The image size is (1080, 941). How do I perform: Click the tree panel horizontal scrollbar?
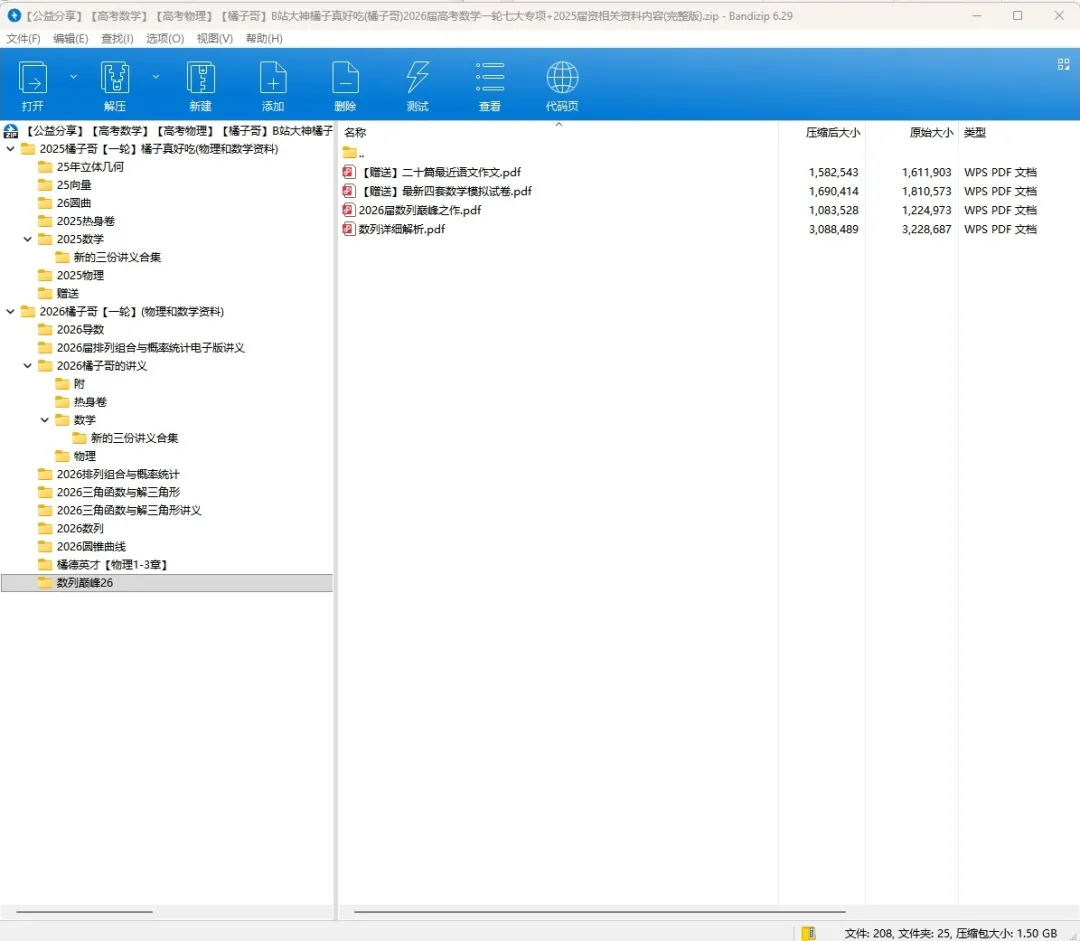pyautogui.click(x=84, y=912)
